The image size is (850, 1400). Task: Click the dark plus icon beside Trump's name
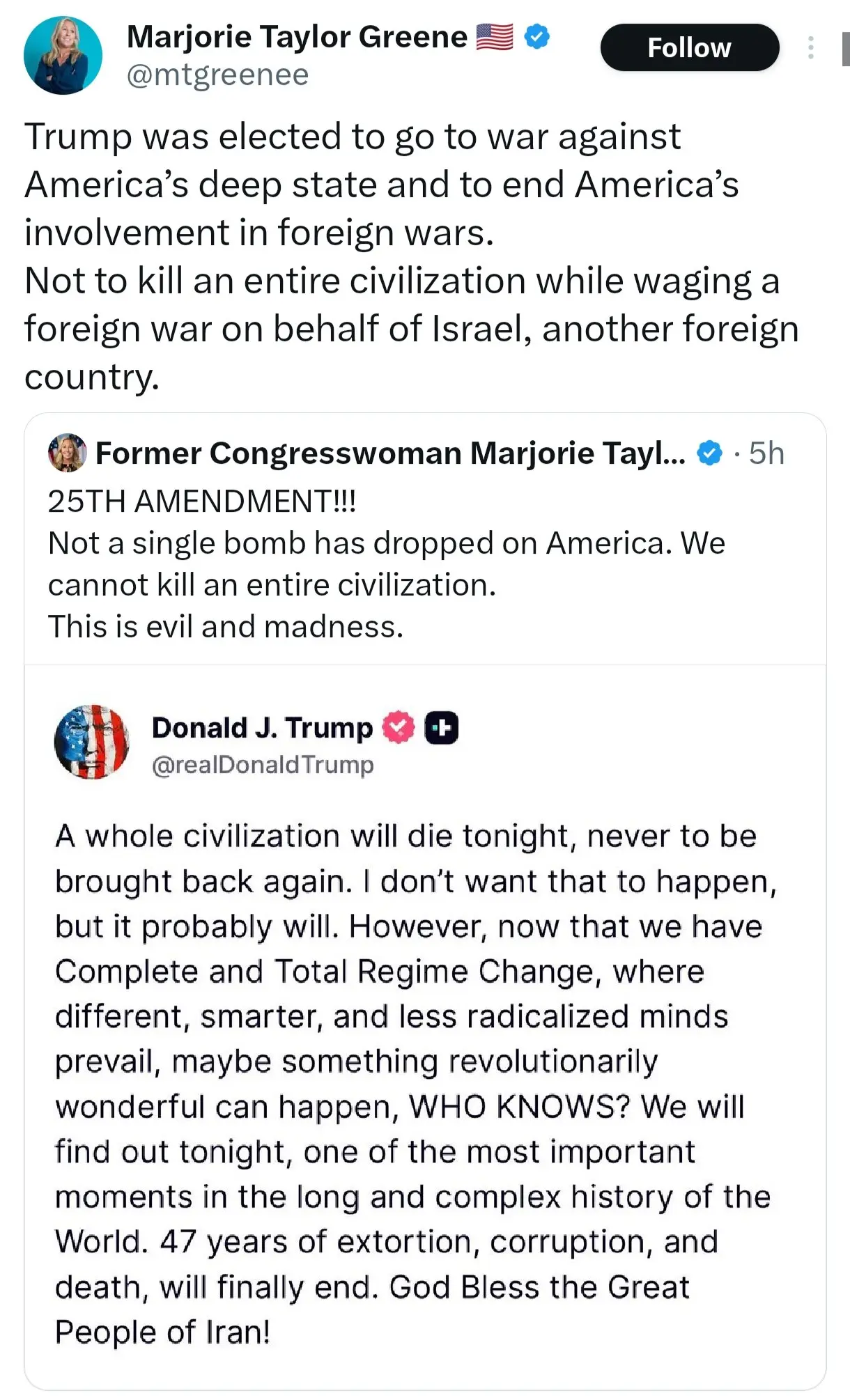point(442,728)
